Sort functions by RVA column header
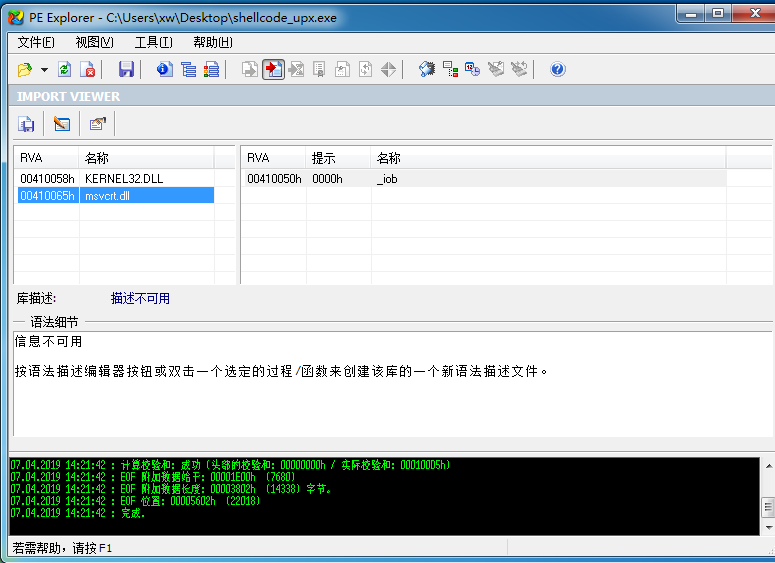Viewport: 775px width, 563px height. click(x=273, y=158)
